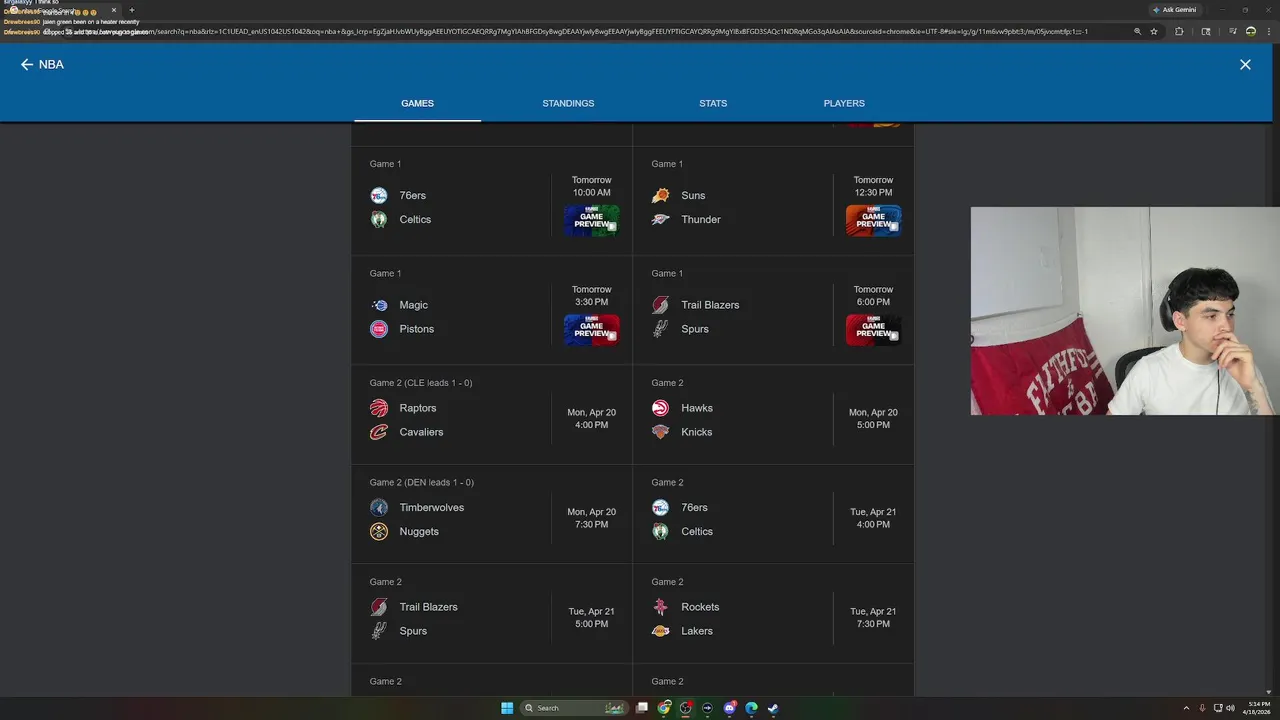This screenshot has width=1280, height=720.
Task: Click the Magic team logo
Action: [379, 305]
